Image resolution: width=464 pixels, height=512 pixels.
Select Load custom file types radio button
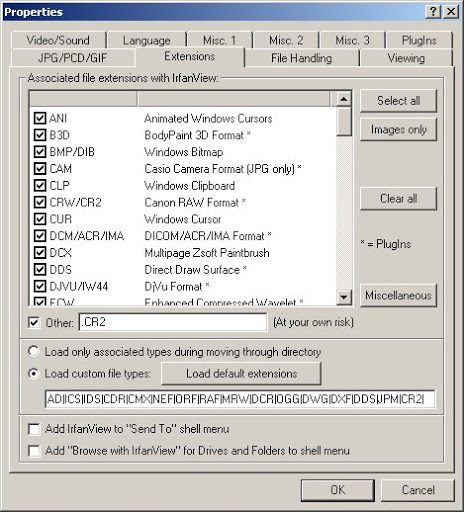pyautogui.click(x=34, y=373)
